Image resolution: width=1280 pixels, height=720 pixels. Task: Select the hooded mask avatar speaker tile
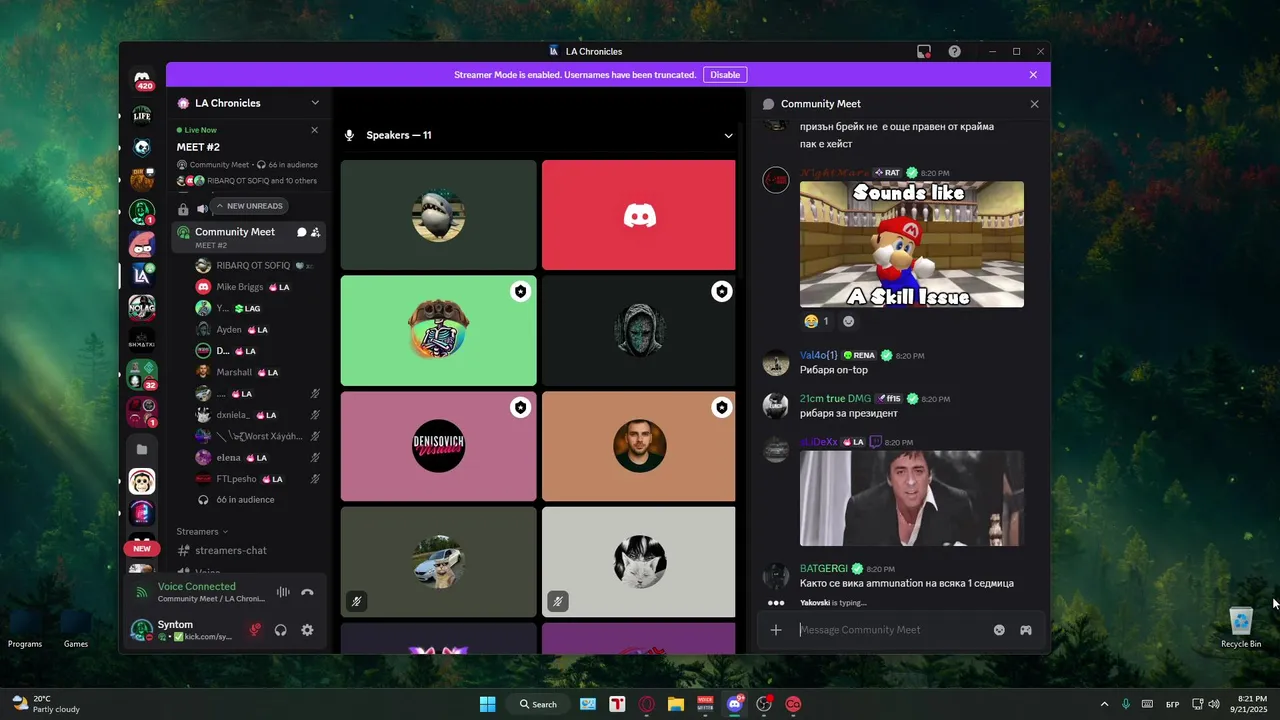coord(639,330)
